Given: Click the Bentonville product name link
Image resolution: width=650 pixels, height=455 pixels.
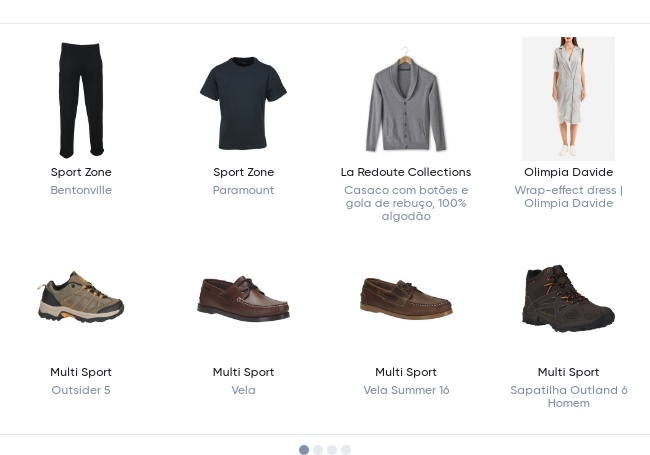Looking at the screenshot, I should [x=81, y=190].
